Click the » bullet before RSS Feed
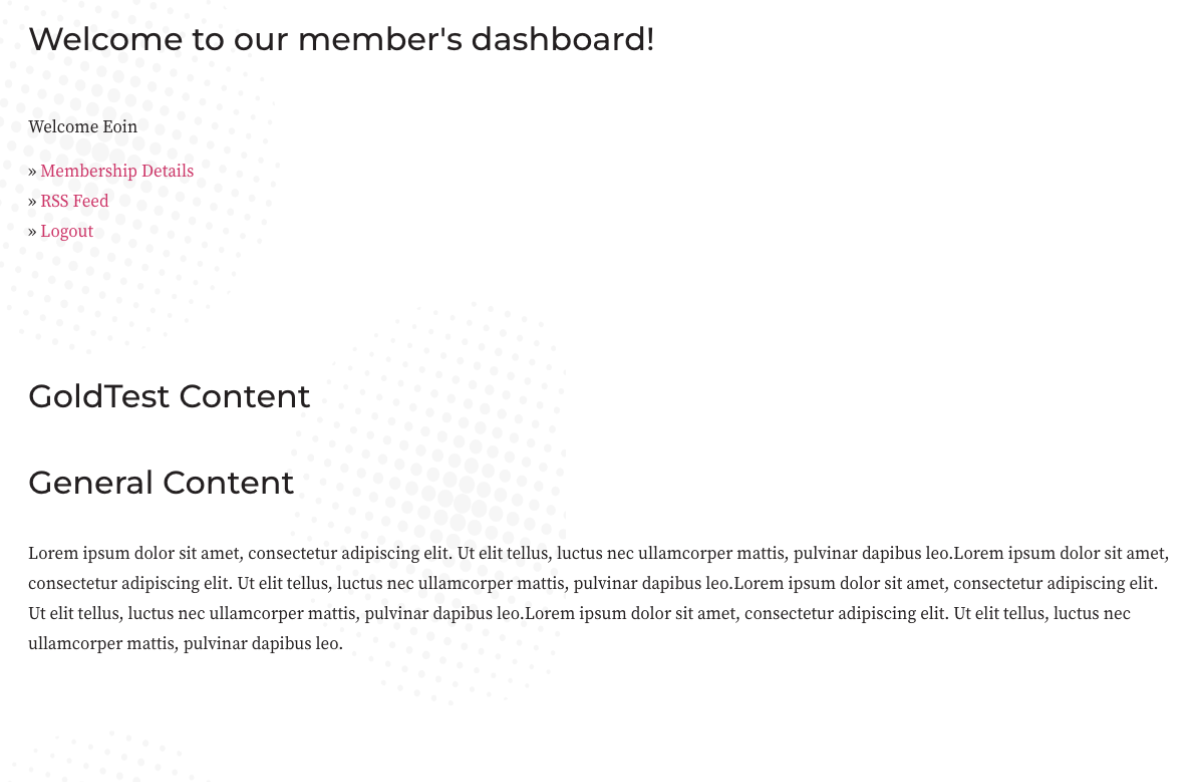The width and height of the screenshot is (1200, 782). (x=32, y=202)
